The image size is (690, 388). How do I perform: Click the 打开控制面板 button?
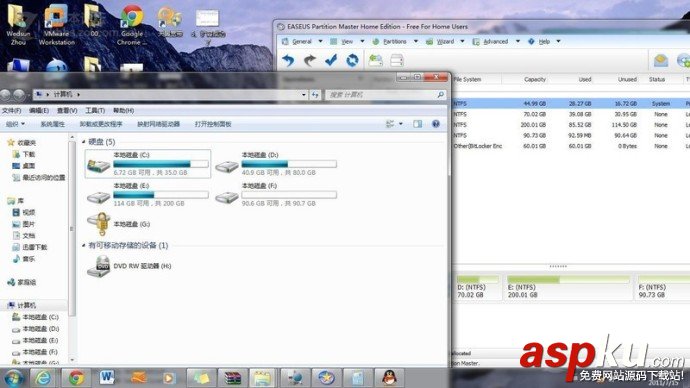[x=213, y=124]
